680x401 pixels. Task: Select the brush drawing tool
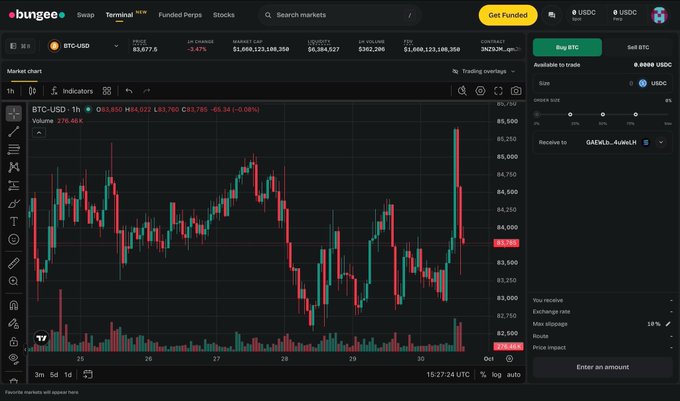coord(14,204)
